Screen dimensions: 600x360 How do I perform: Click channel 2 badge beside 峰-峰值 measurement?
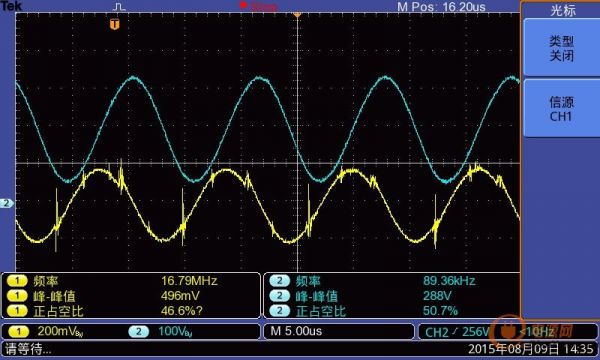click(x=280, y=296)
